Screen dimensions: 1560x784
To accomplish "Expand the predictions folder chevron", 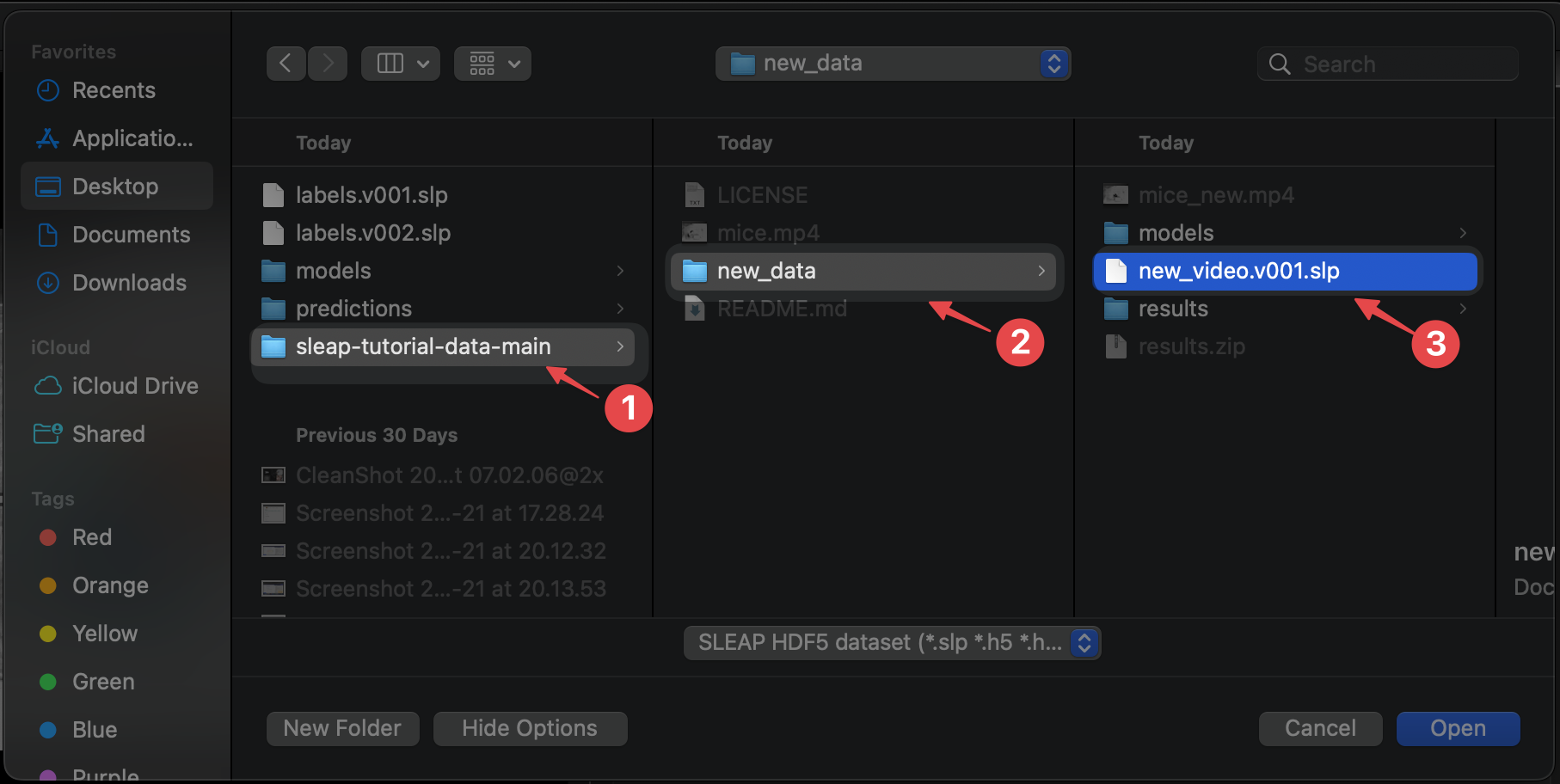I will 620,309.
